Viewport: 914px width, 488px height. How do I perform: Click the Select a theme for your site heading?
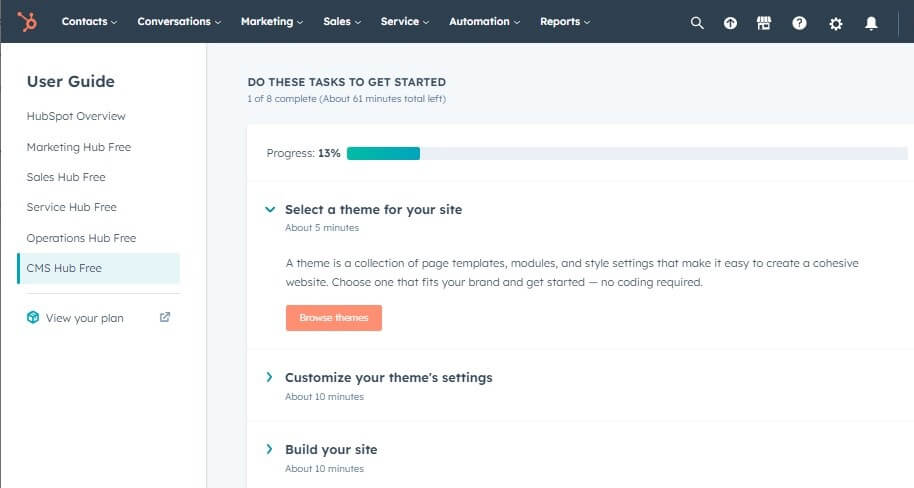pos(373,209)
